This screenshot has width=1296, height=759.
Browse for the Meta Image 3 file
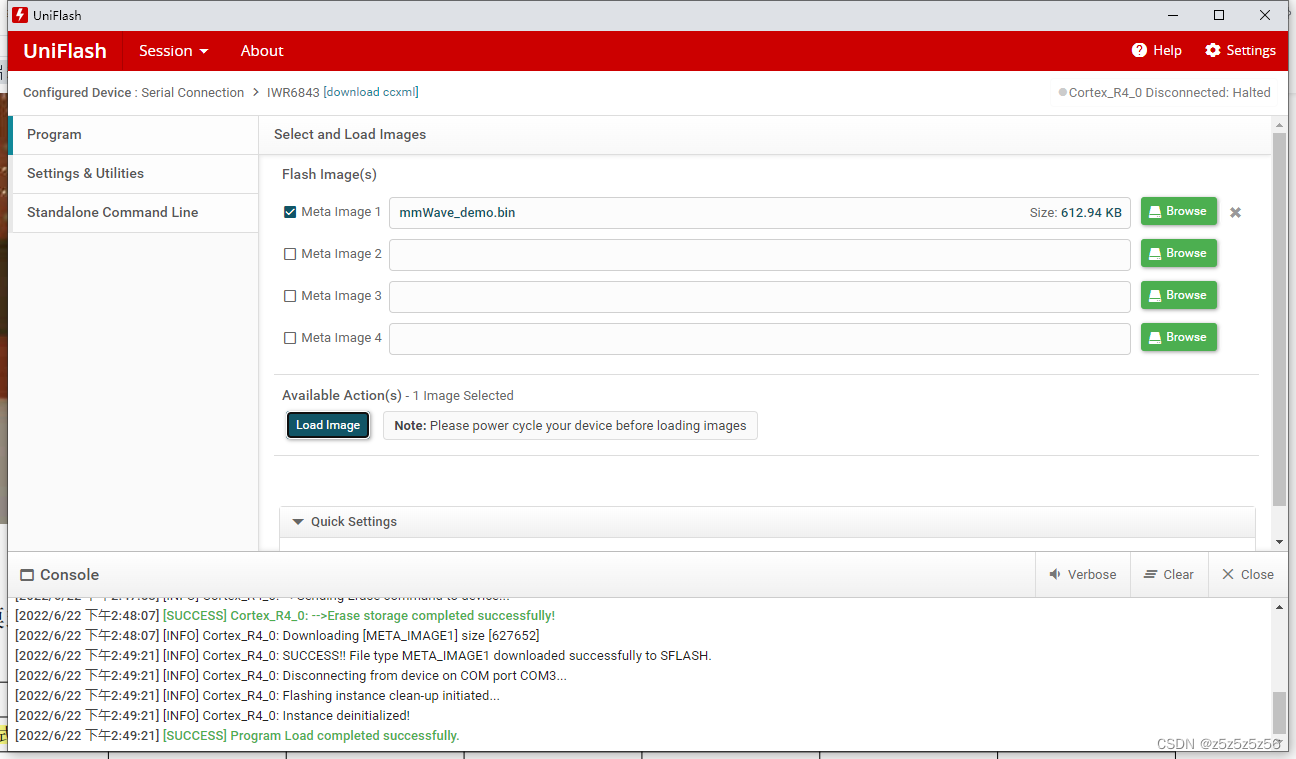pos(1179,296)
